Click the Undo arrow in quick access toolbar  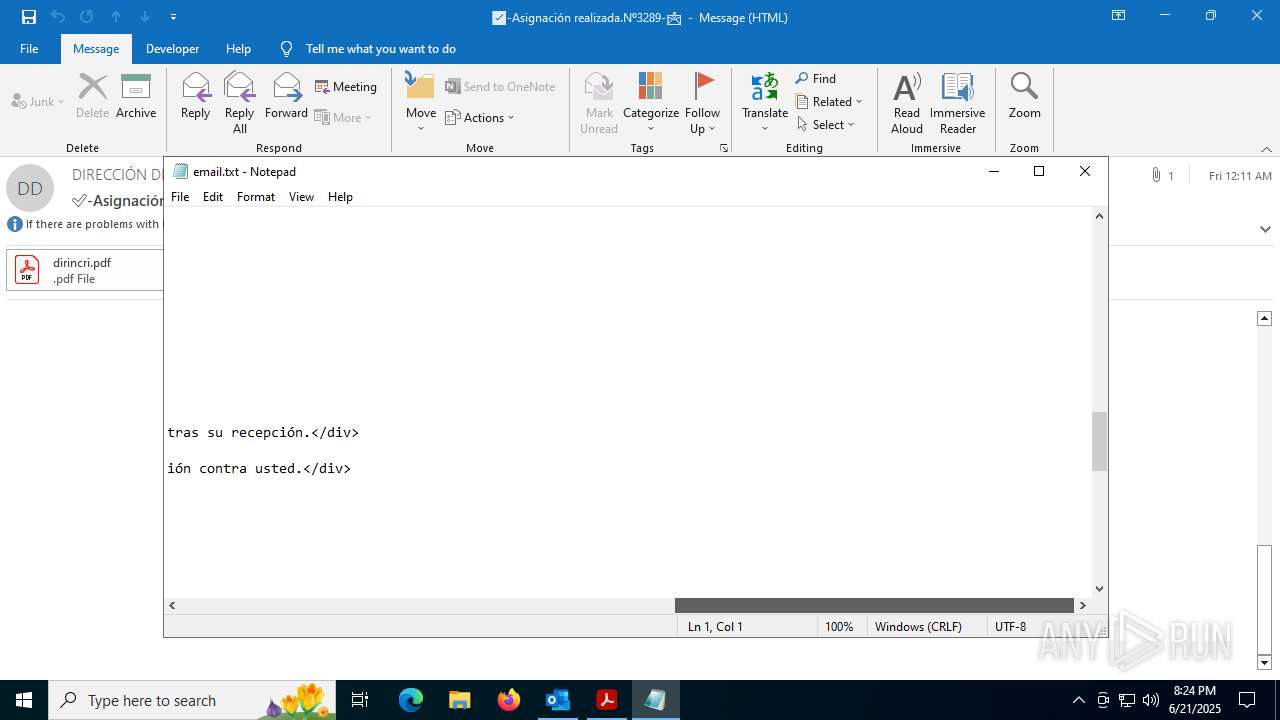tap(58, 17)
